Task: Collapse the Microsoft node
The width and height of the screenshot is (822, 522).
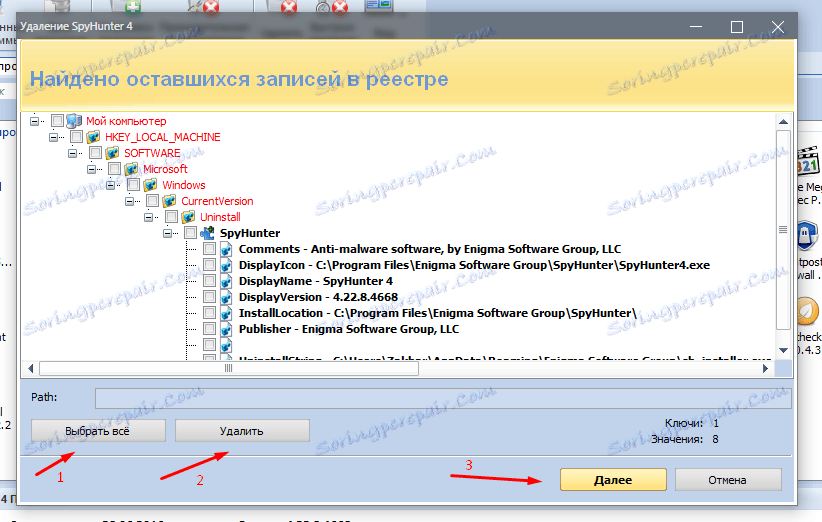Action: tap(92, 169)
